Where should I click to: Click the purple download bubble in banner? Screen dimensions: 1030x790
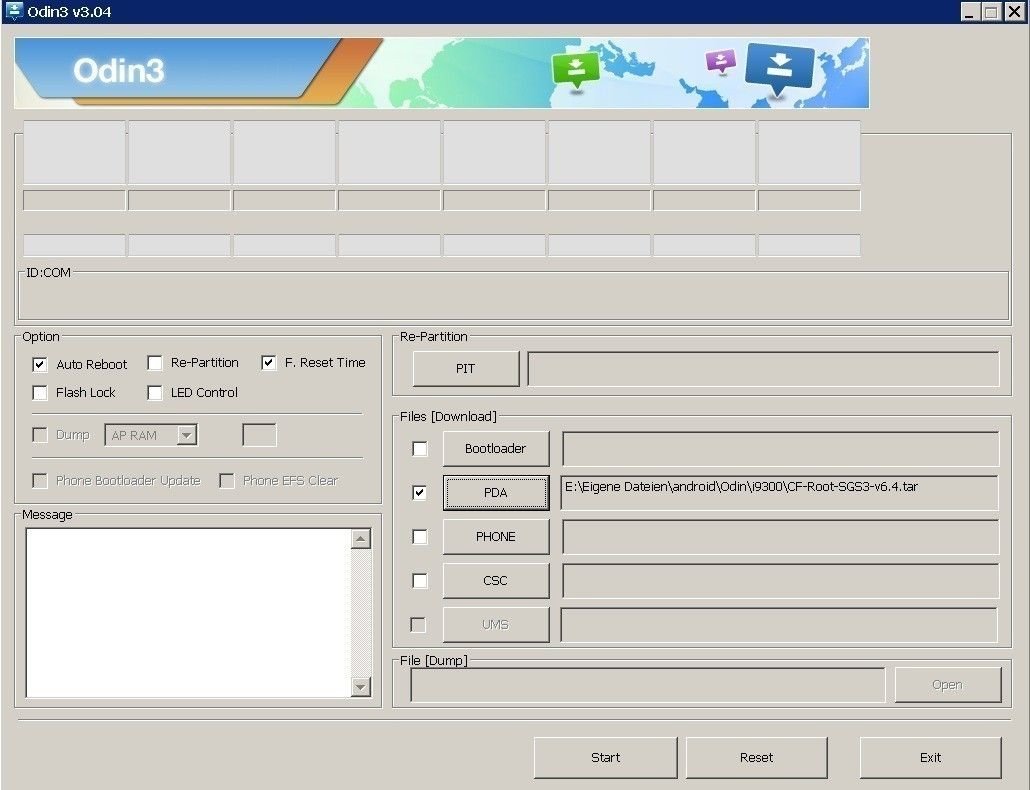721,62
